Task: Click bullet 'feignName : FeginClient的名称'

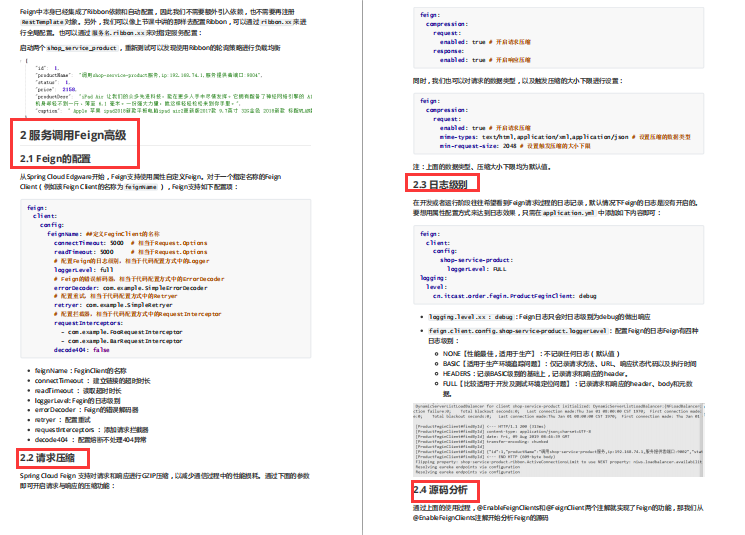Action: point(81,371)
